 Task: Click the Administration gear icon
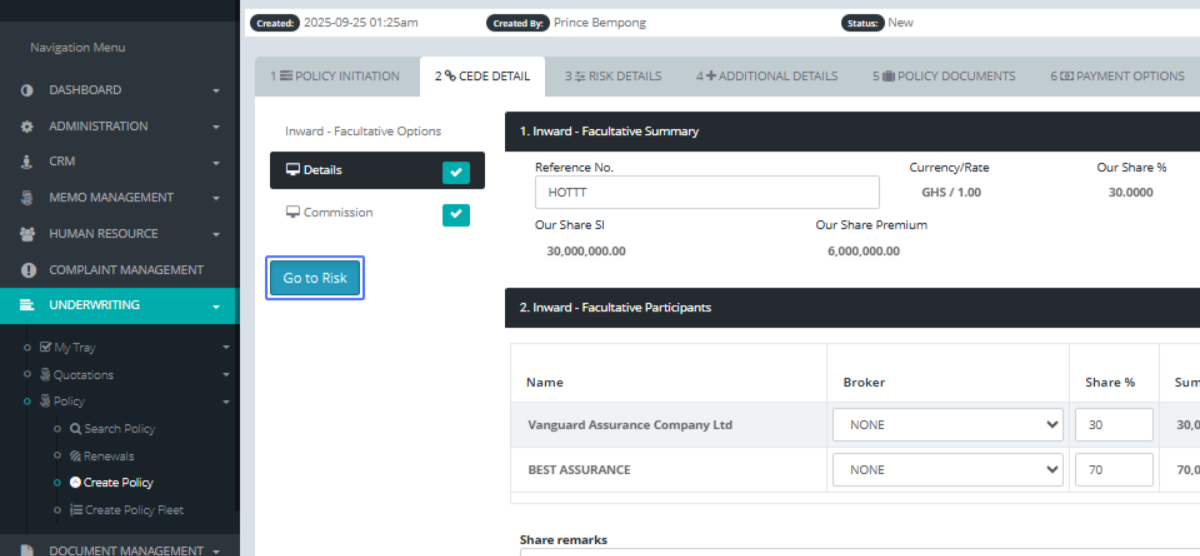pos(27,127)
